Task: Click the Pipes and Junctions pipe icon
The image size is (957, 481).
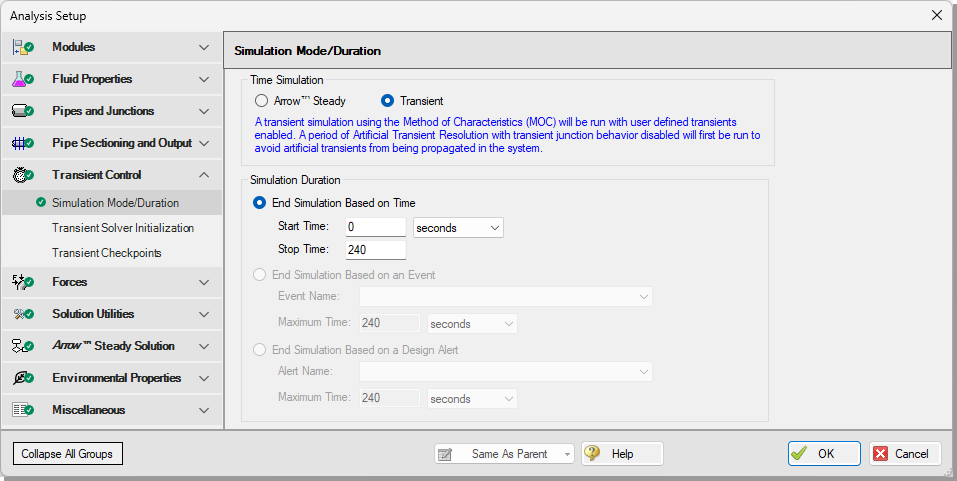Action: (23, 111)
